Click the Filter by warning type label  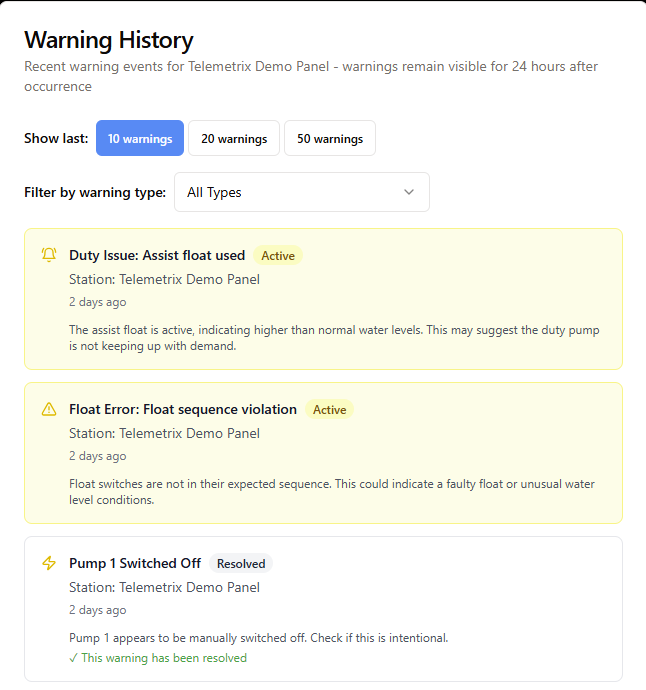tap(95, 192)
